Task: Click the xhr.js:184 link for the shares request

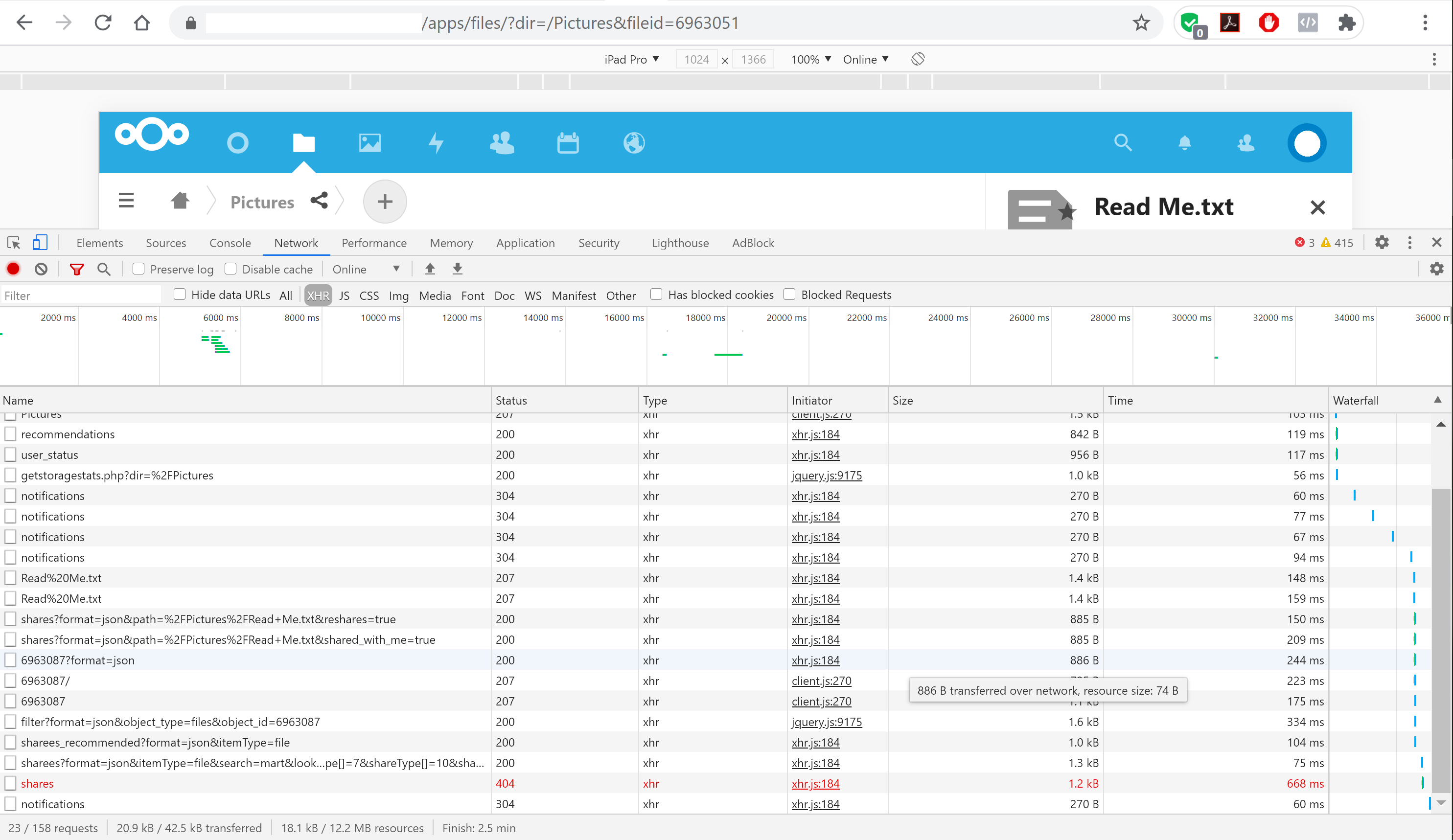Action: 815,784
